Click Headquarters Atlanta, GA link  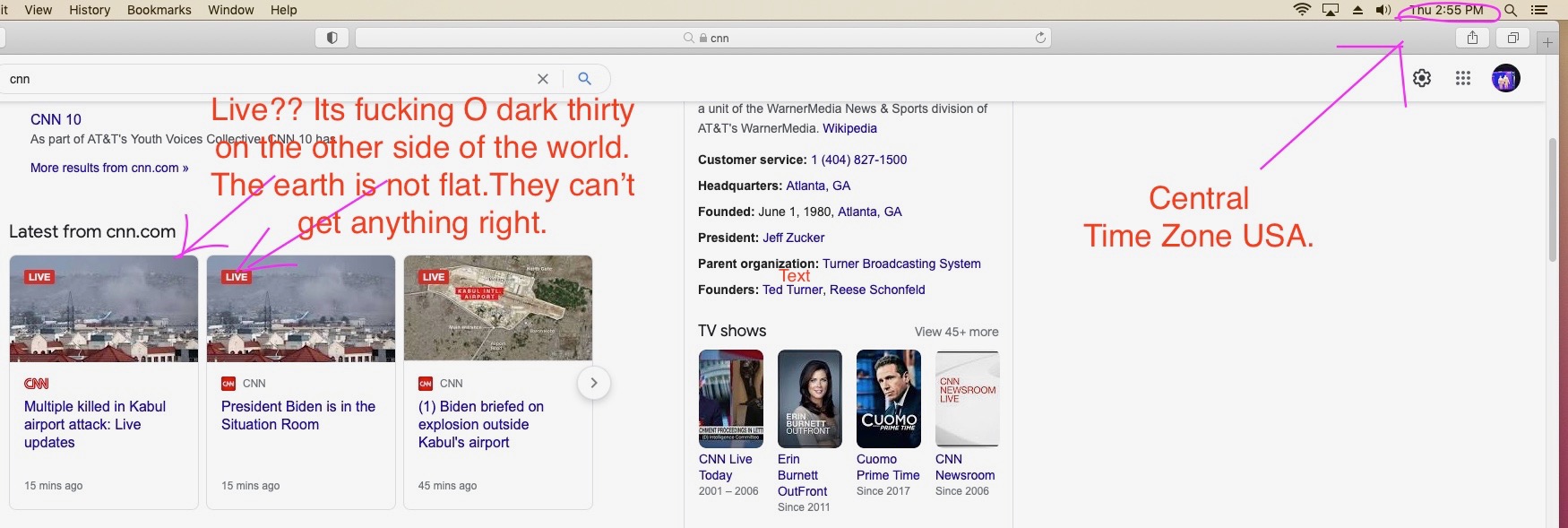[x=818, y=186]
